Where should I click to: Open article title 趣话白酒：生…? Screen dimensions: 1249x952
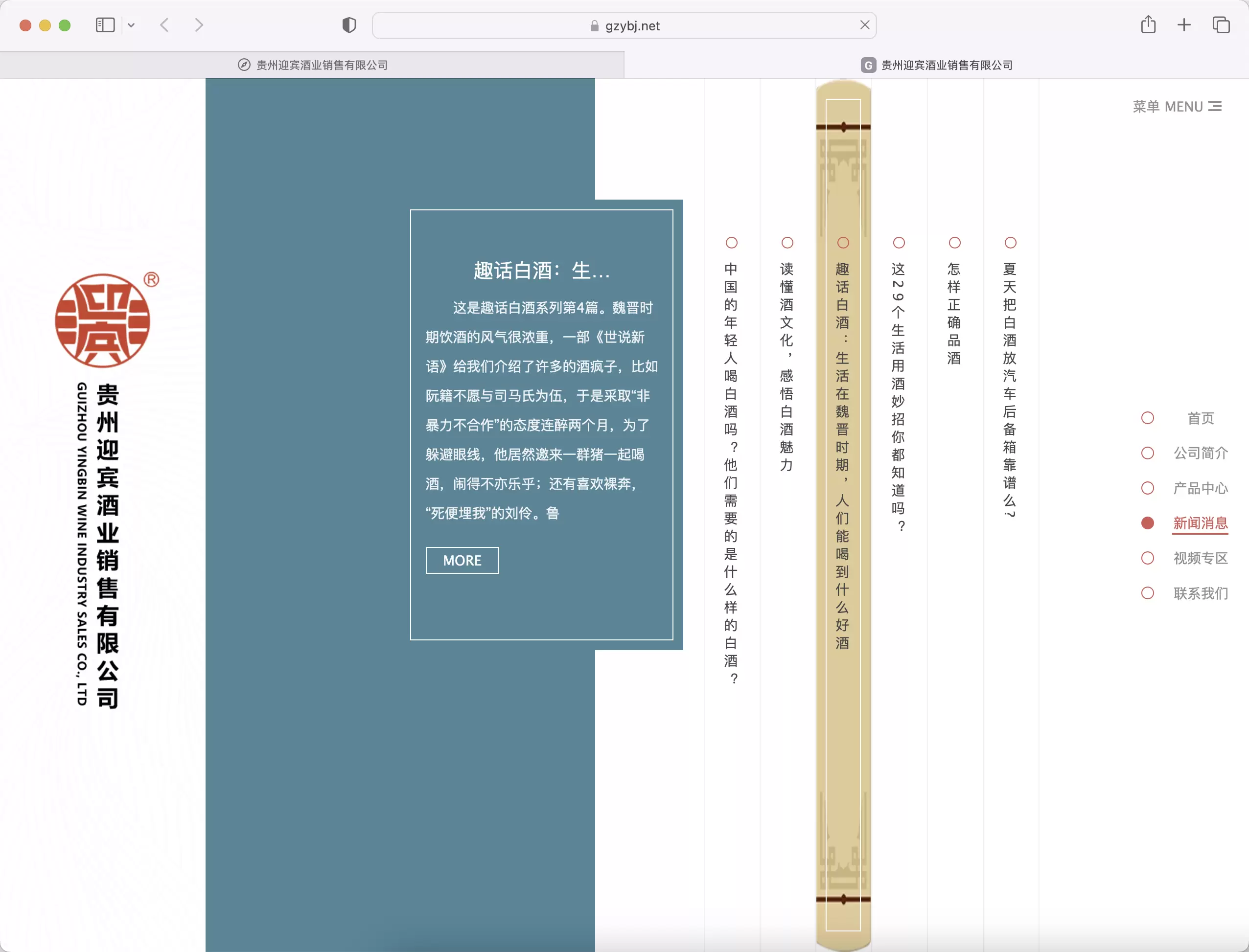(x=541, y=271)
